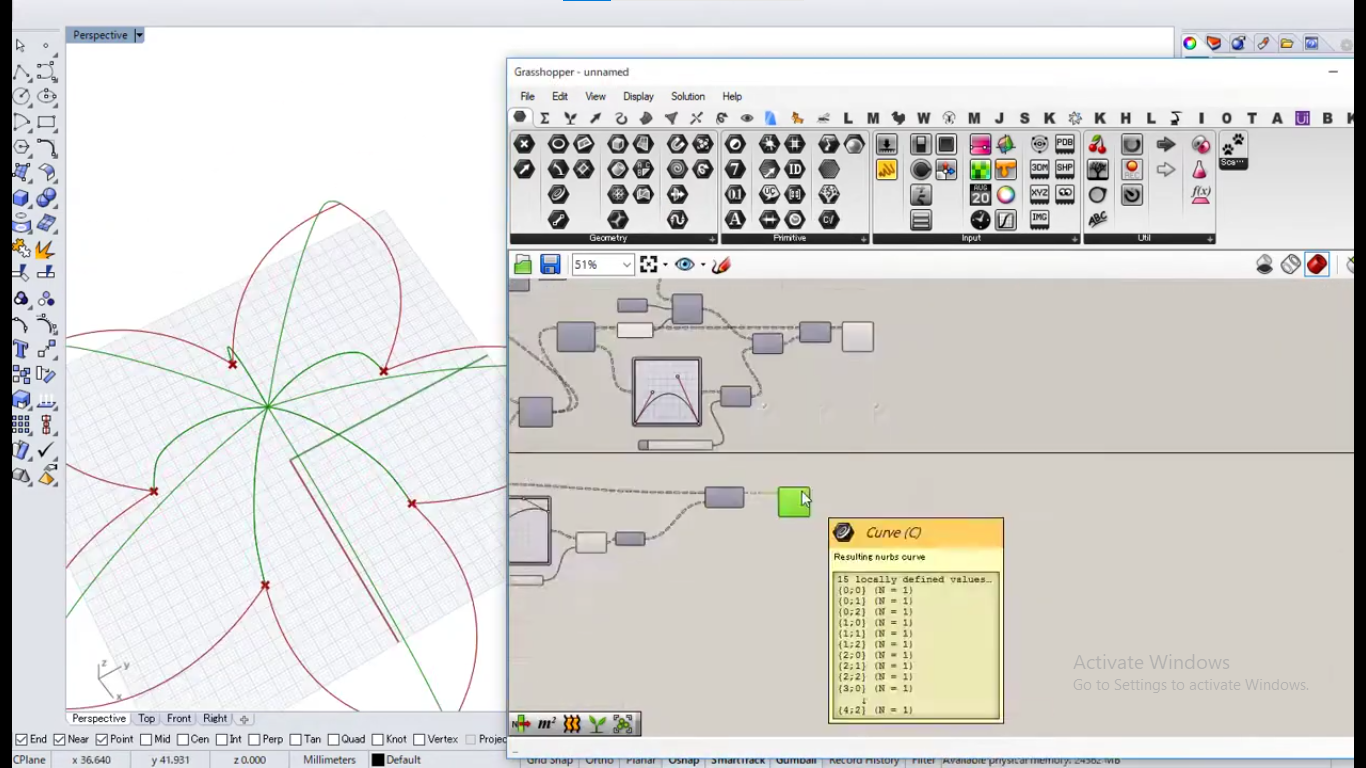This screenshot has height=768, width=1366.
Task: Click the m² area widget icon
Action: click(546, 723)
